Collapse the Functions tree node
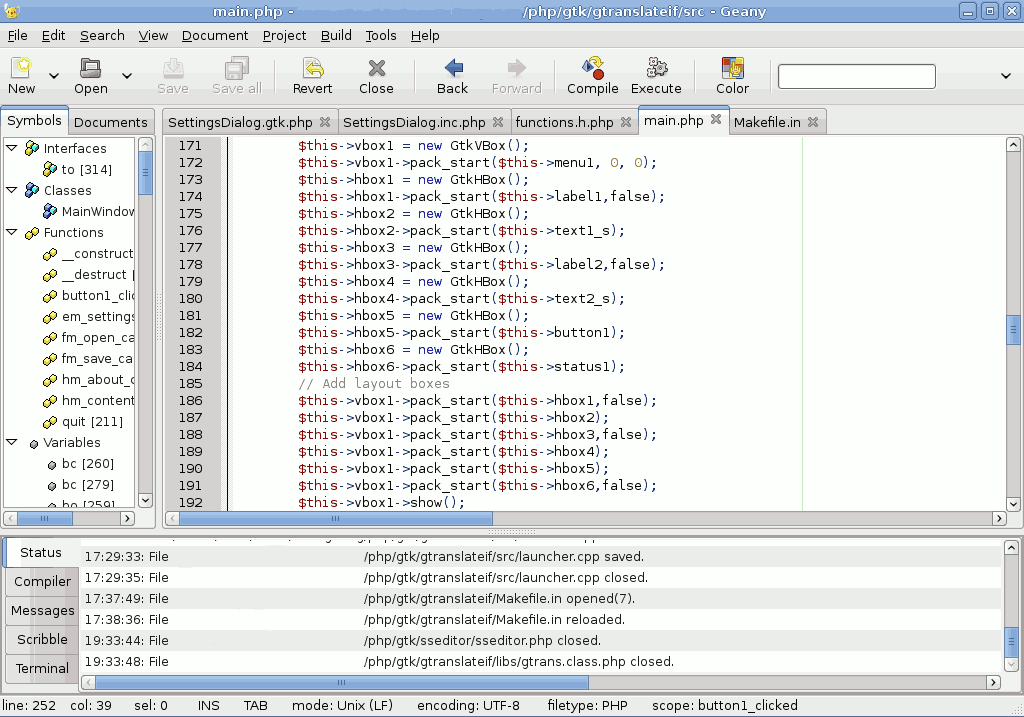This screenshot has width=1024, height=717. coord(11,232)
